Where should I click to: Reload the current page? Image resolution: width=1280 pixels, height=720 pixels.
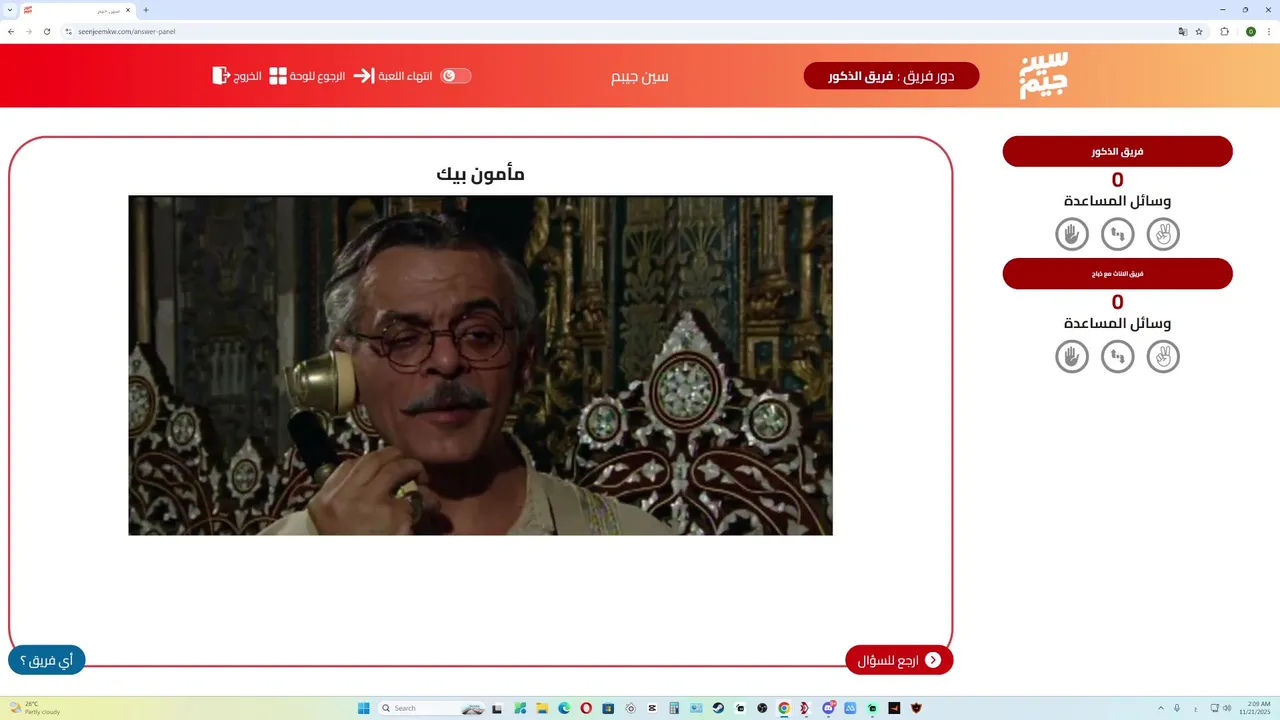pos(46,31)
